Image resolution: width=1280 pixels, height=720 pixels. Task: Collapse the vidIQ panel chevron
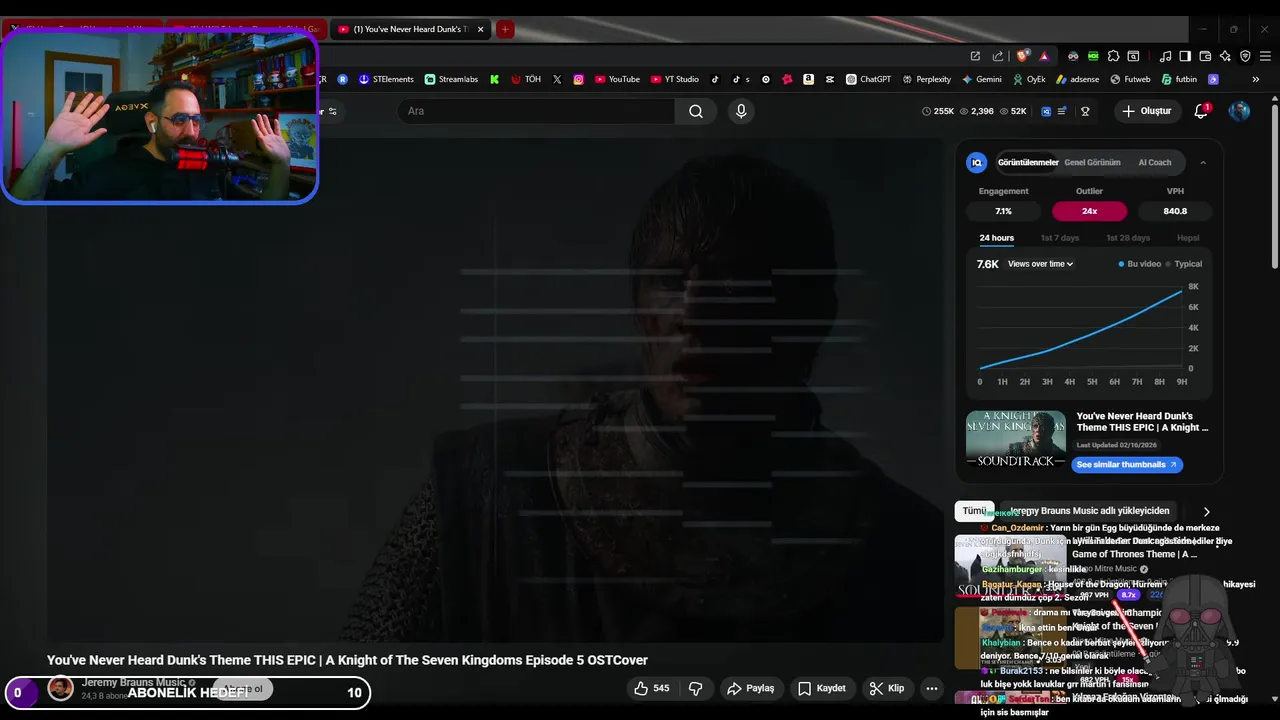(1203, 162)
